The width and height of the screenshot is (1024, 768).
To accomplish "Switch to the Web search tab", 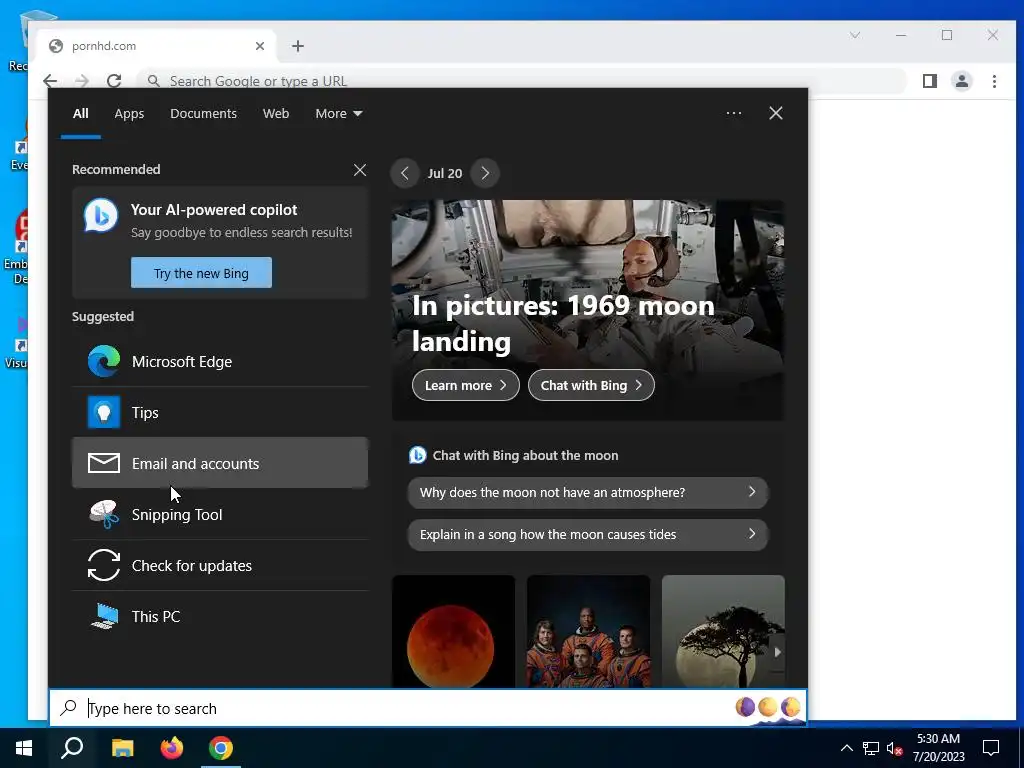I will (x=276, y=113).
